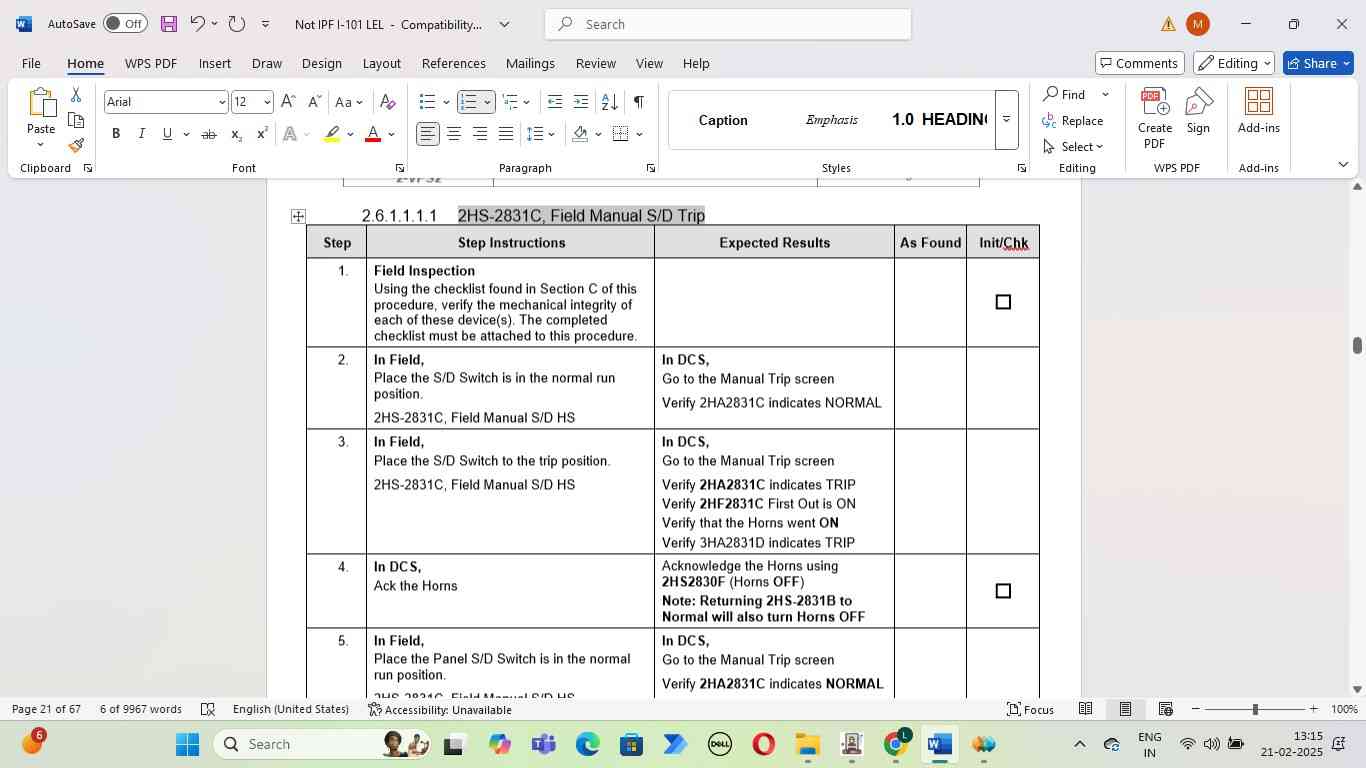Switch to Print Layout view
Viewport: 1366px width, 768px height.
tap(1125, 709)
